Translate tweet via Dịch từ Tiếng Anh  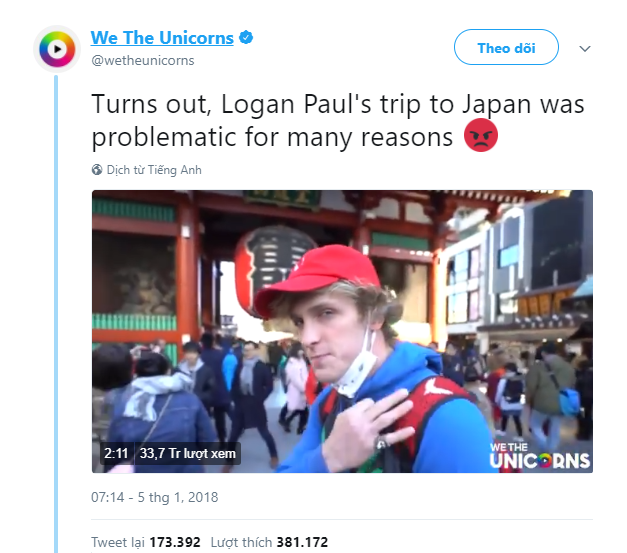154,170
